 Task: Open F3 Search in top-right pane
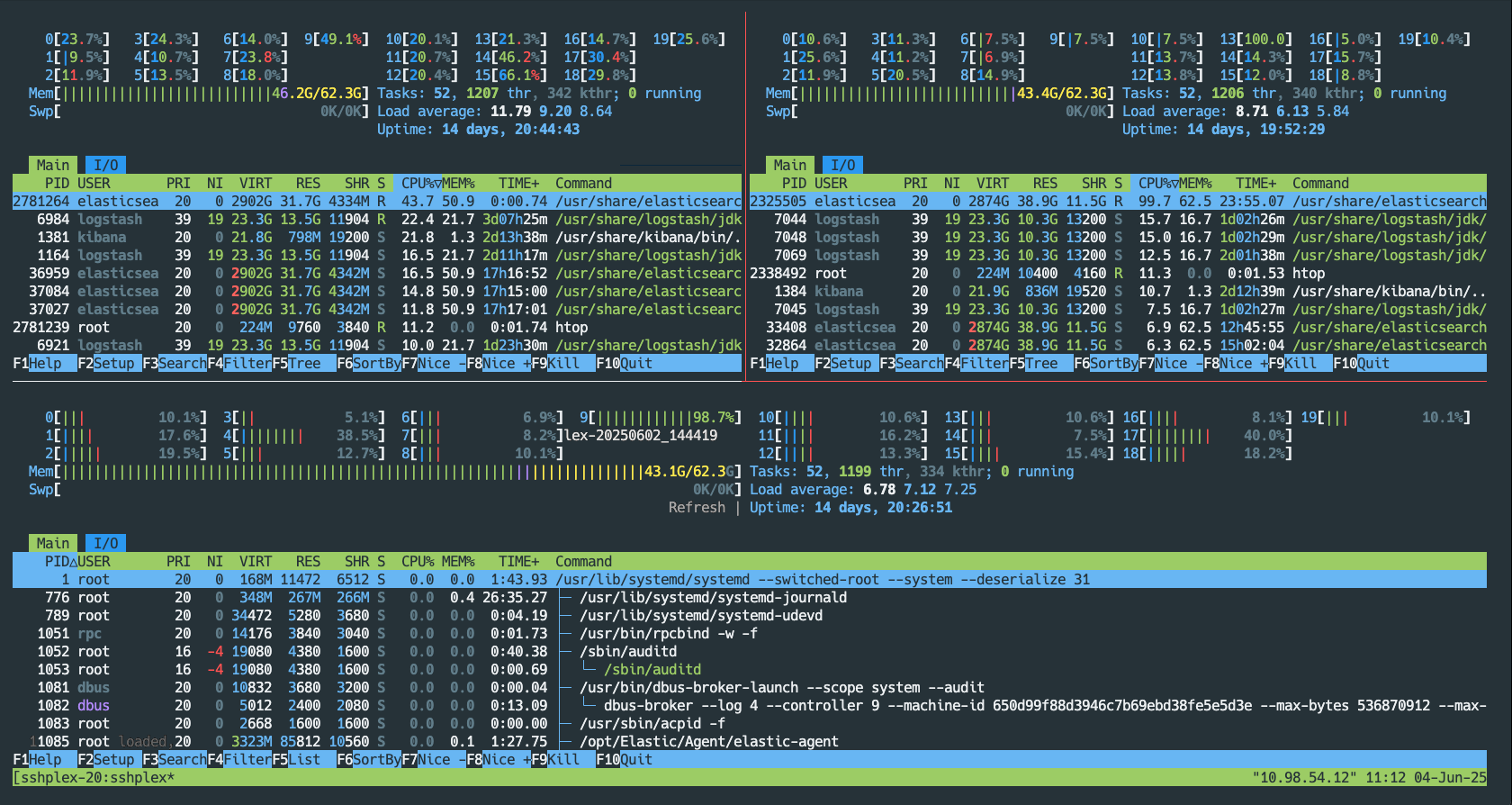pyautogui.click(x=912, y=363)
